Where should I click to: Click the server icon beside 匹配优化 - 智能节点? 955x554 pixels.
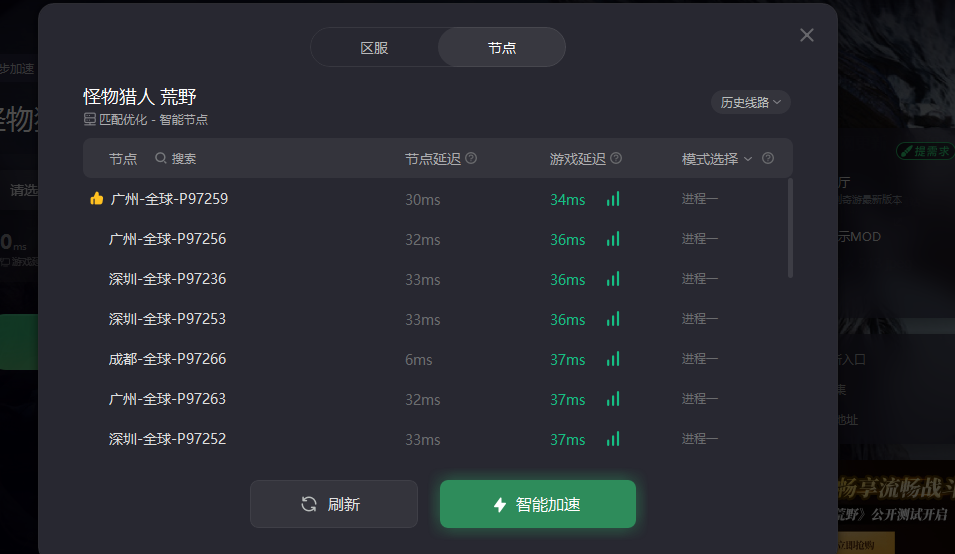point(90,119)
